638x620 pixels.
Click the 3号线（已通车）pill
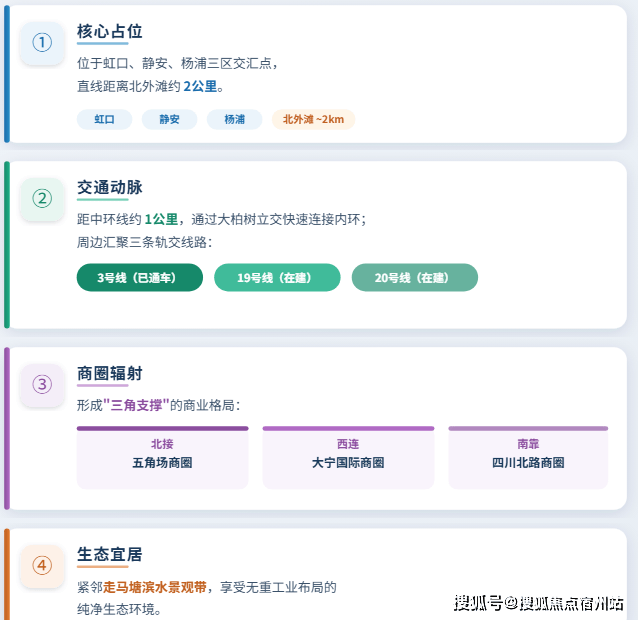click(140, 277)
